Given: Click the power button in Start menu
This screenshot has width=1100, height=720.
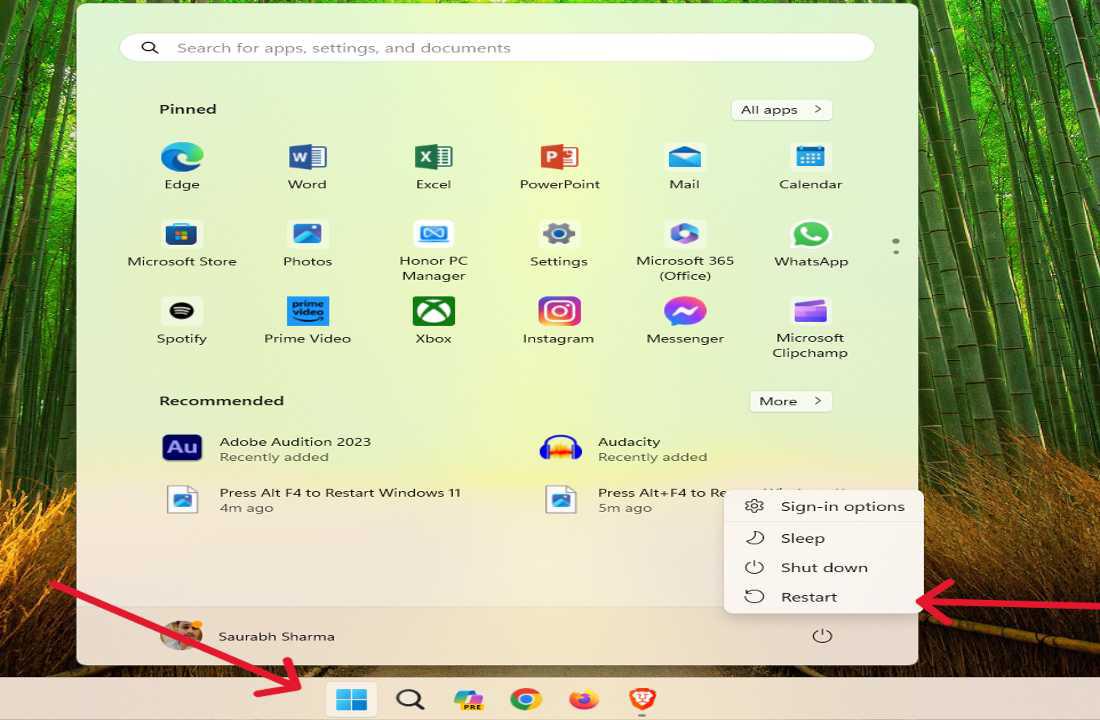Looking at the screenshot, I should (x=821, y=636).
